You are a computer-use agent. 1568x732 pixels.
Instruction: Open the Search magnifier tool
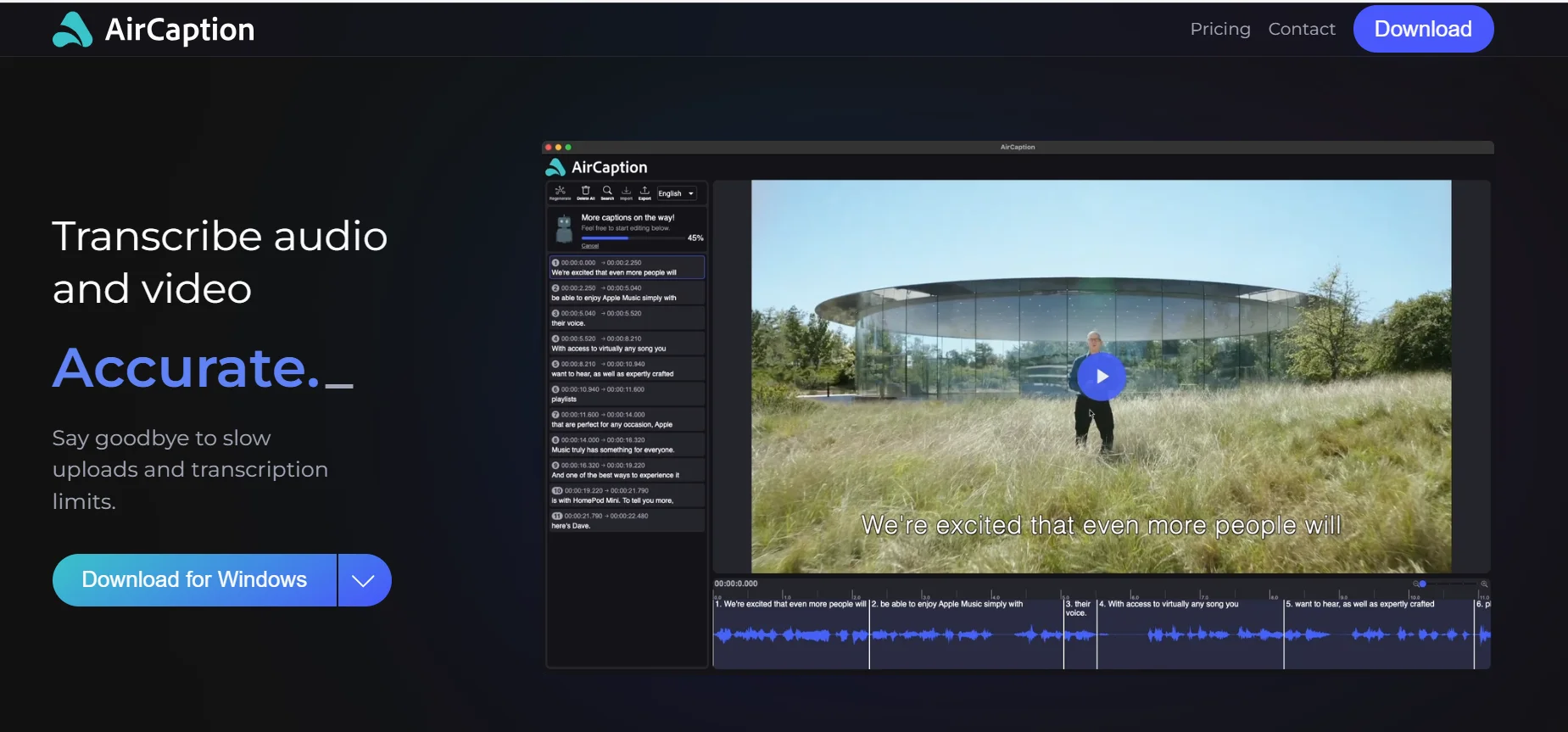point(607,193)
